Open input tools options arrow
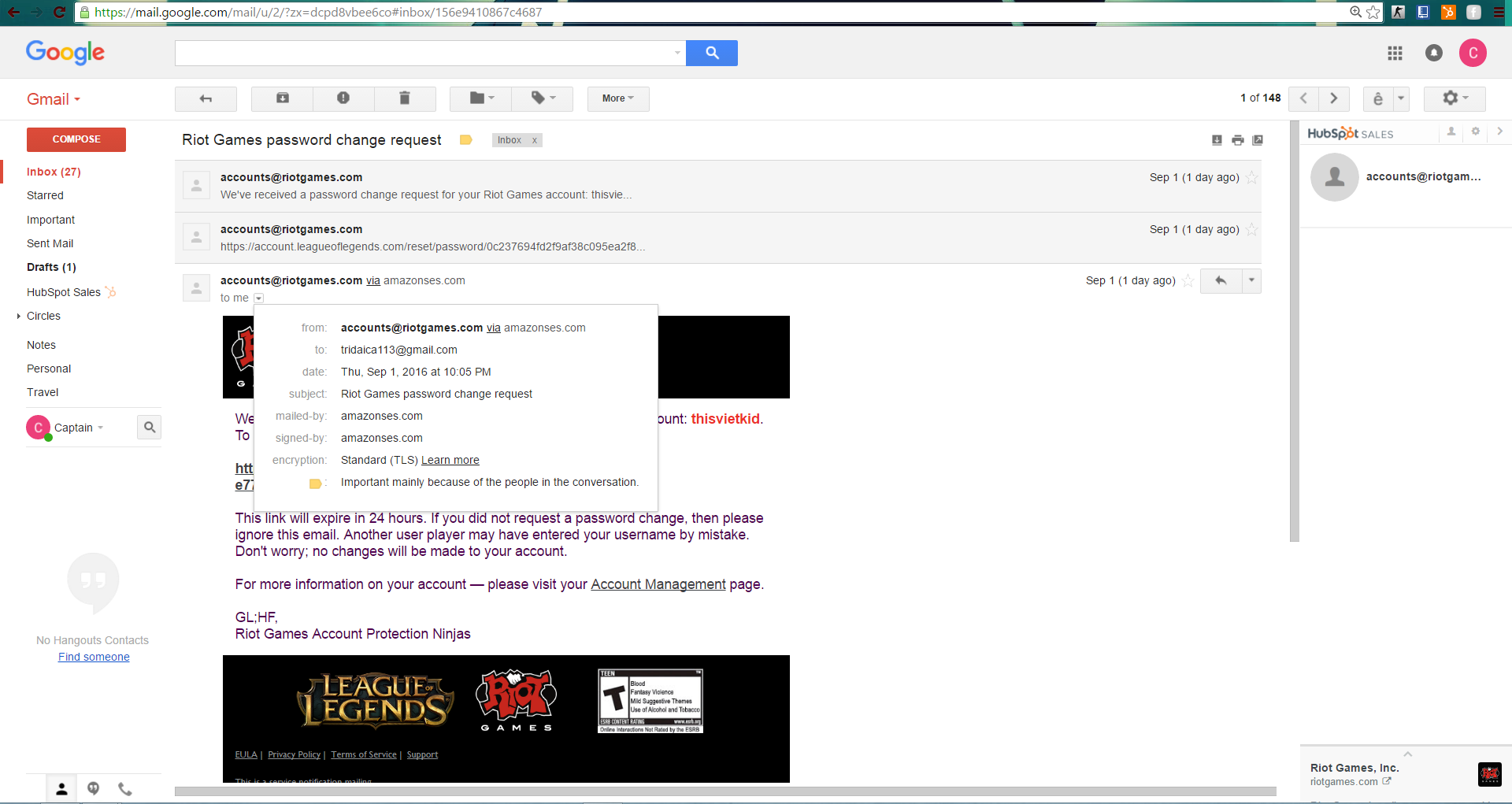Viewport: 1512px width, 804px height. click(x=1401, y=98)
